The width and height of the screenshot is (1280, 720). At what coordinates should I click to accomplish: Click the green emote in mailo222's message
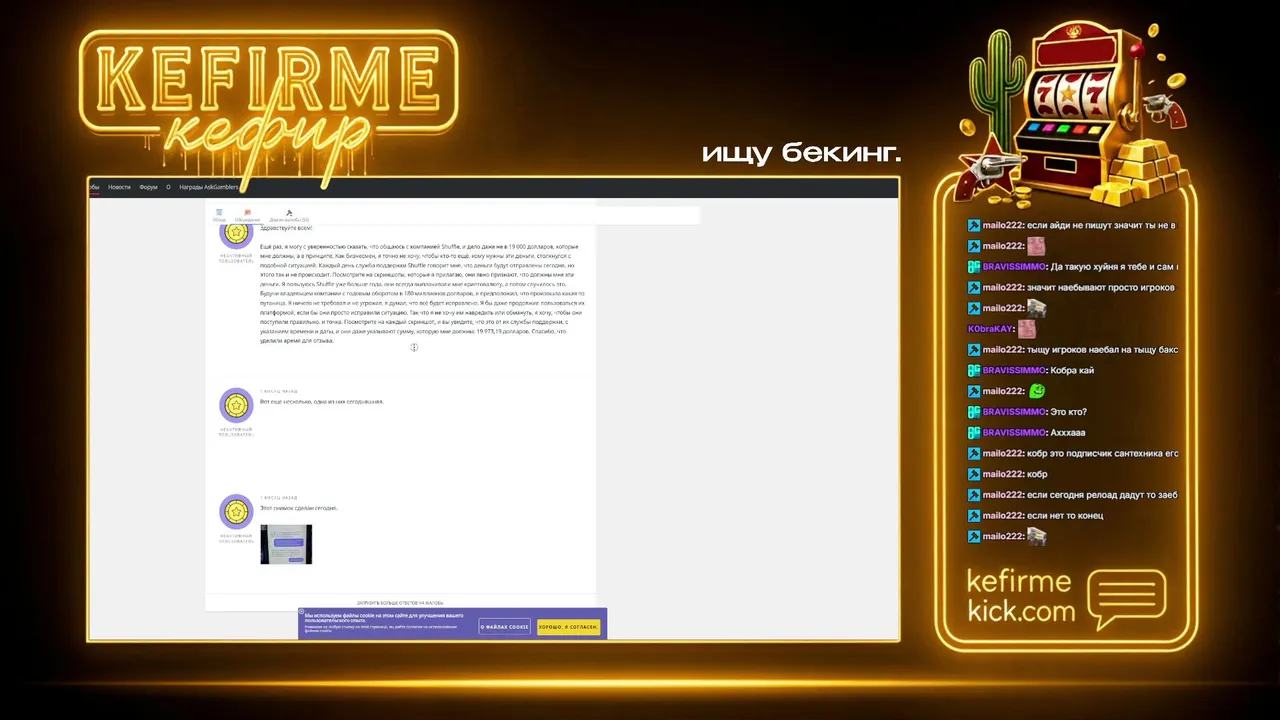coord(1037,391)
